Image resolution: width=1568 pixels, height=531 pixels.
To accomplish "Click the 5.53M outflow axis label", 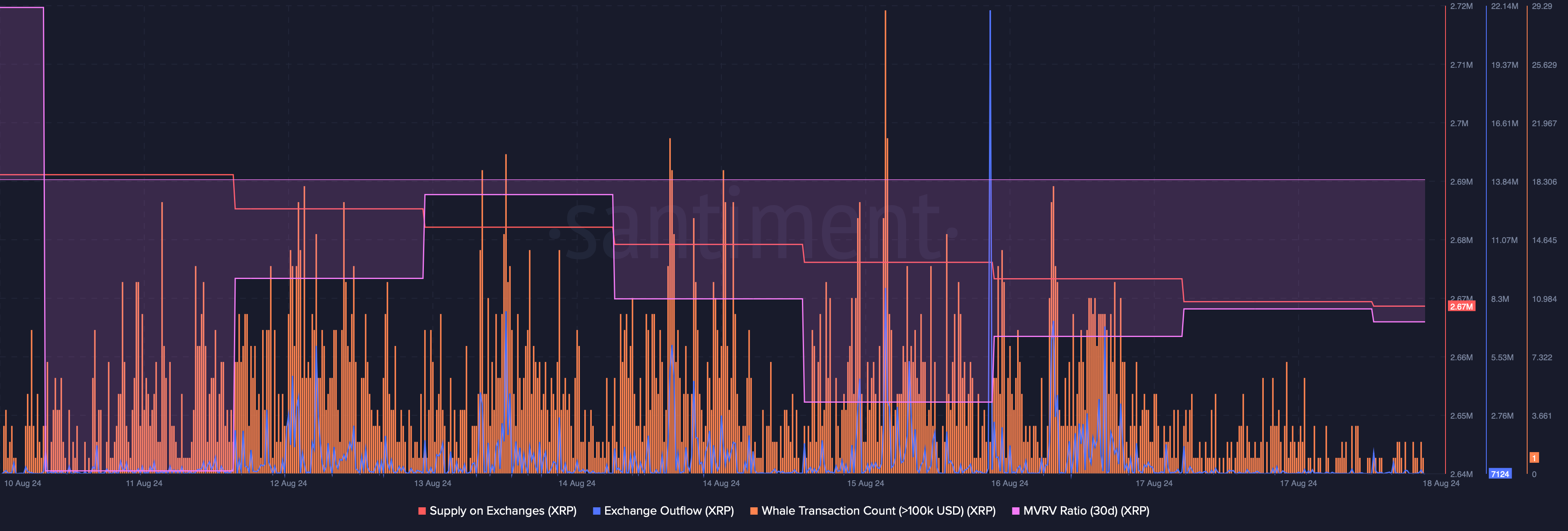I will (x=1502, y=357).
